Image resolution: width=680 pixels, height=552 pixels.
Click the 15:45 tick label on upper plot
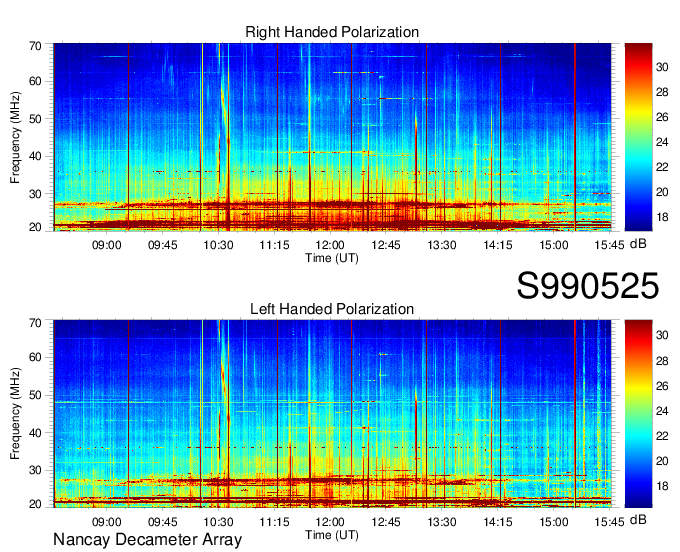[609, 245]
